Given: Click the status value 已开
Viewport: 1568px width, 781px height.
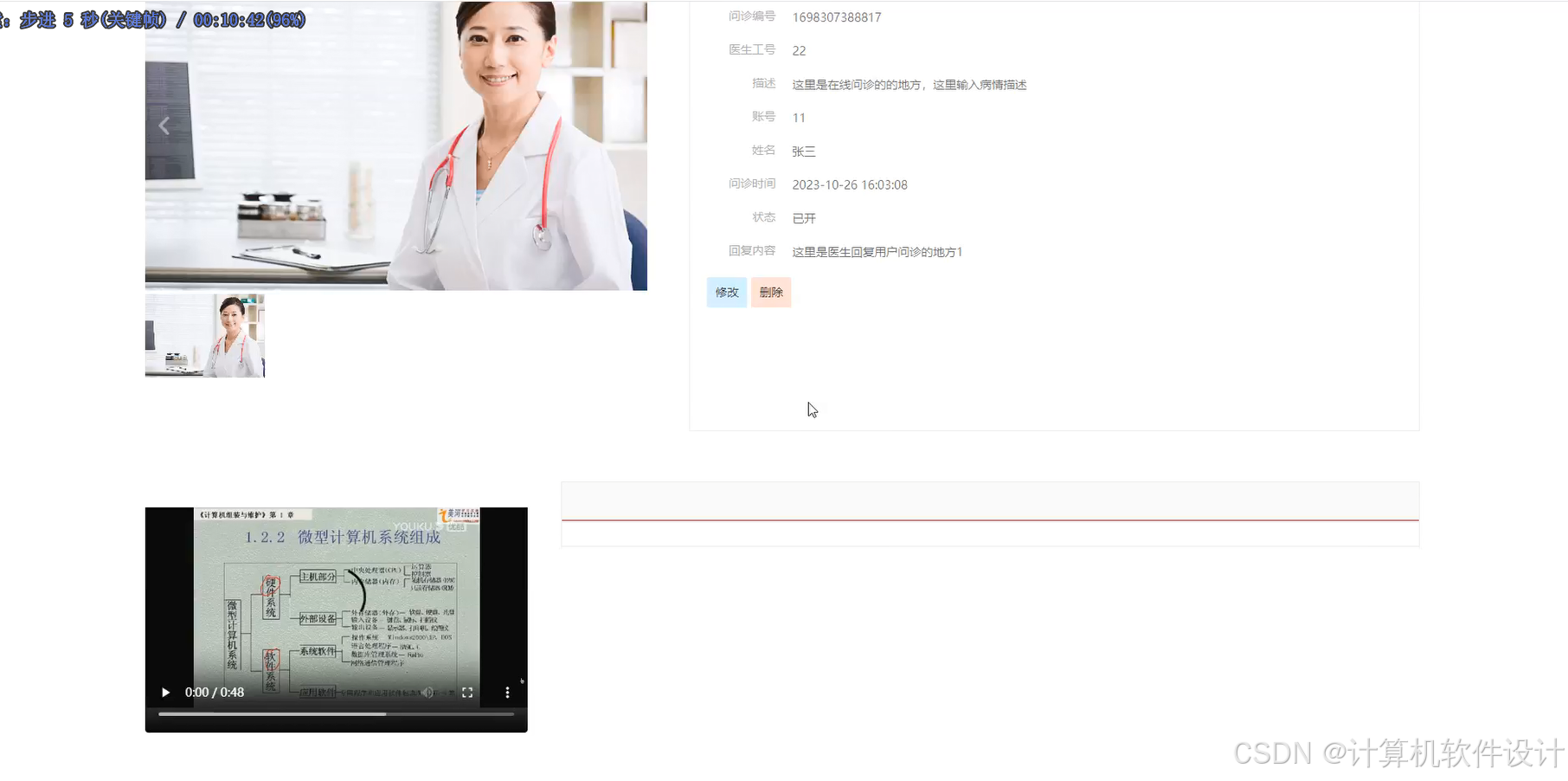Looking at the screenshot, I should tap(804, 218).
